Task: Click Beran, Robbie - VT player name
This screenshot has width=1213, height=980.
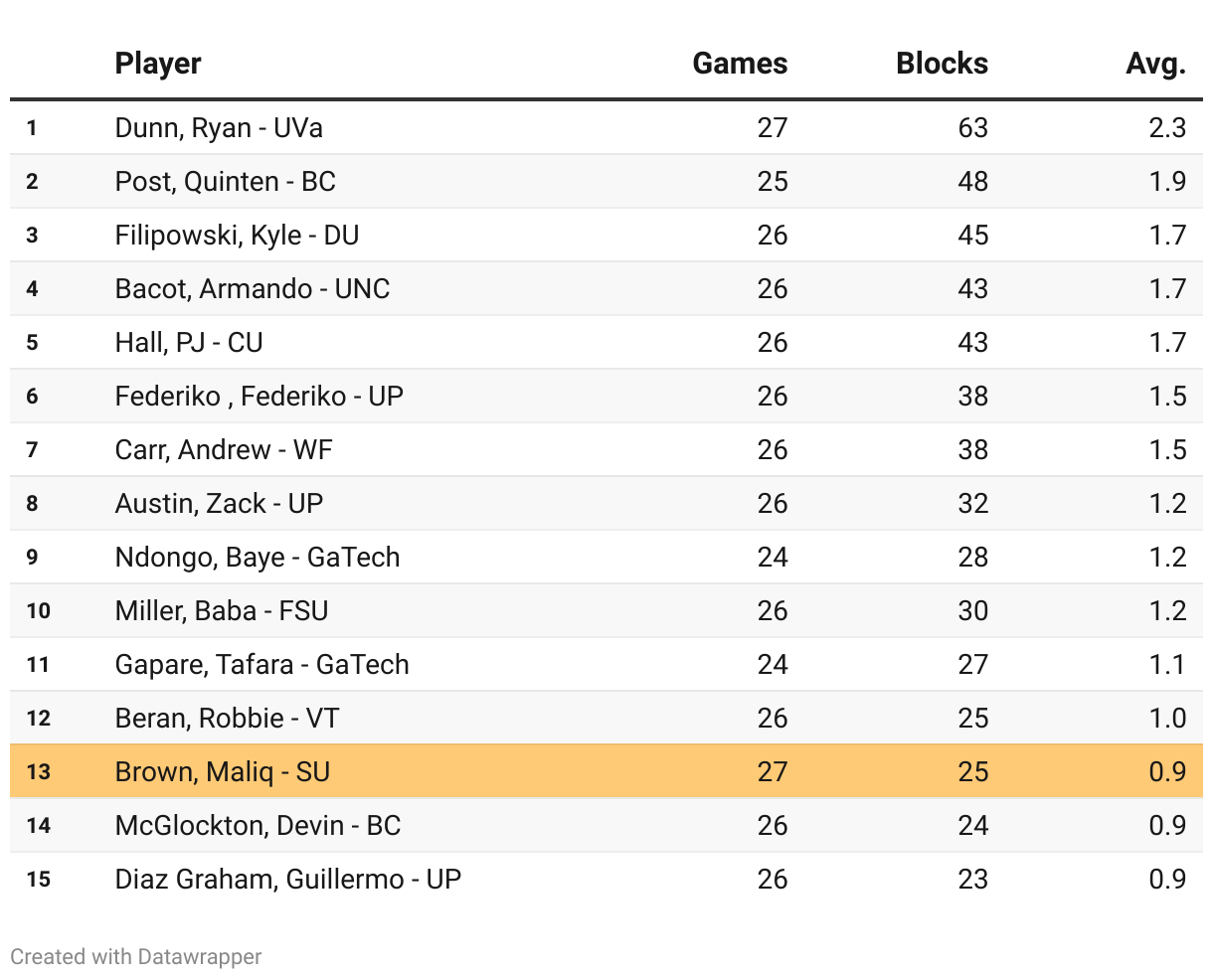Action: coord(227,719)
